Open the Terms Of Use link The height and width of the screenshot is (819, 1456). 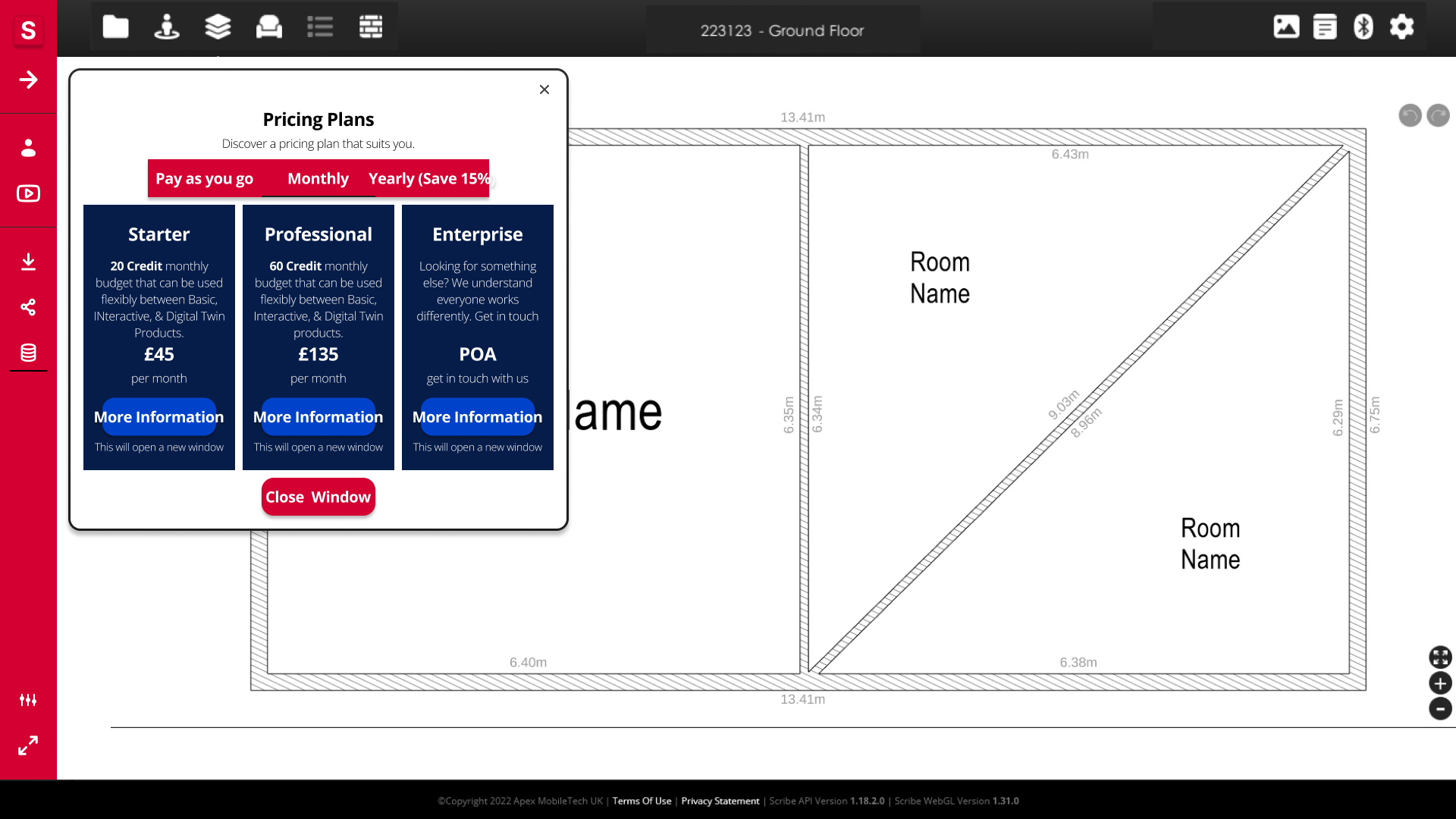pos(642,801)
